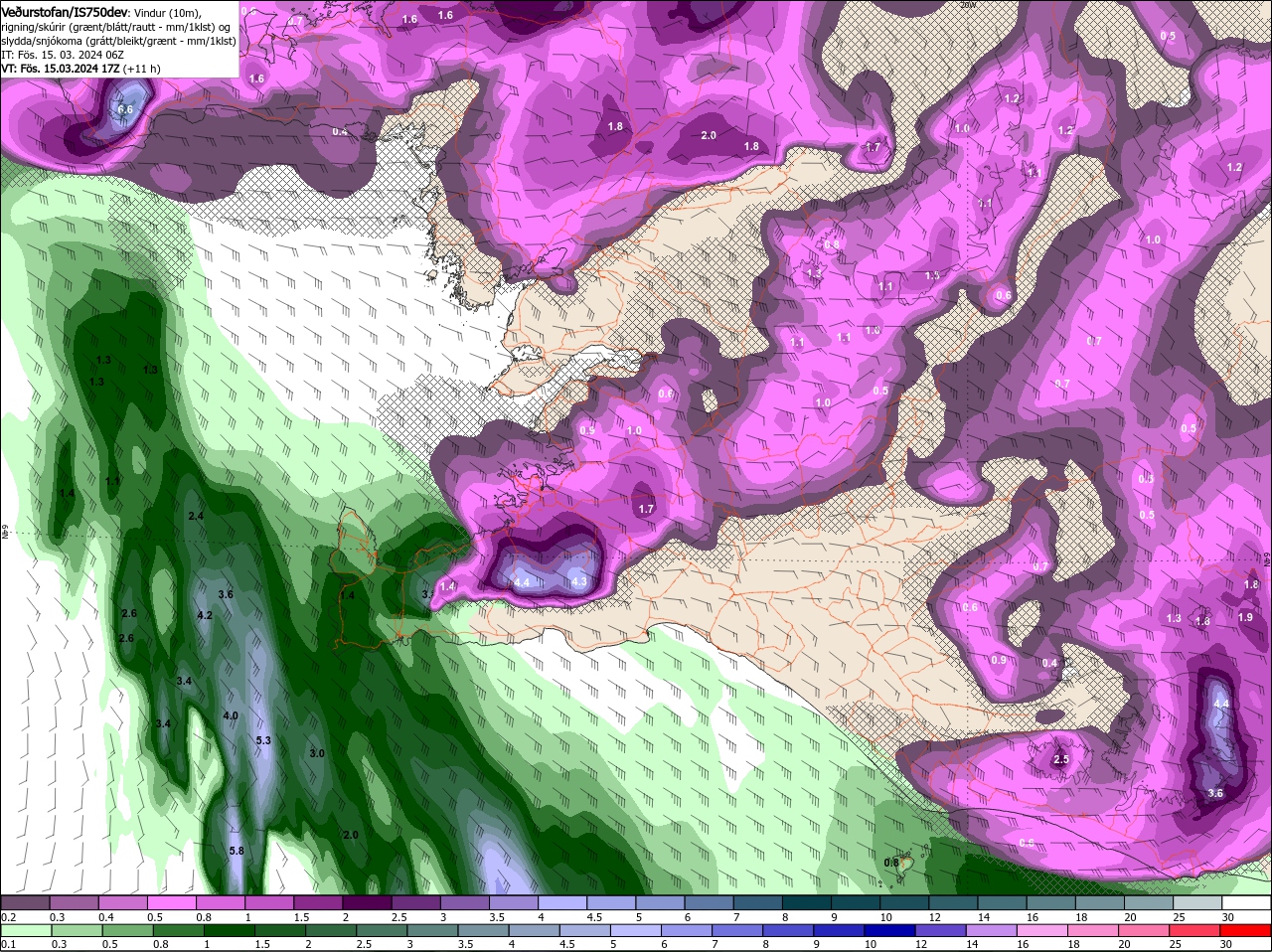Image resolution: width=1272 pixels, height=952 pixels.
Task: Click the Veðurstofan/IS750dev map title
Action: (x=65, y=11)
